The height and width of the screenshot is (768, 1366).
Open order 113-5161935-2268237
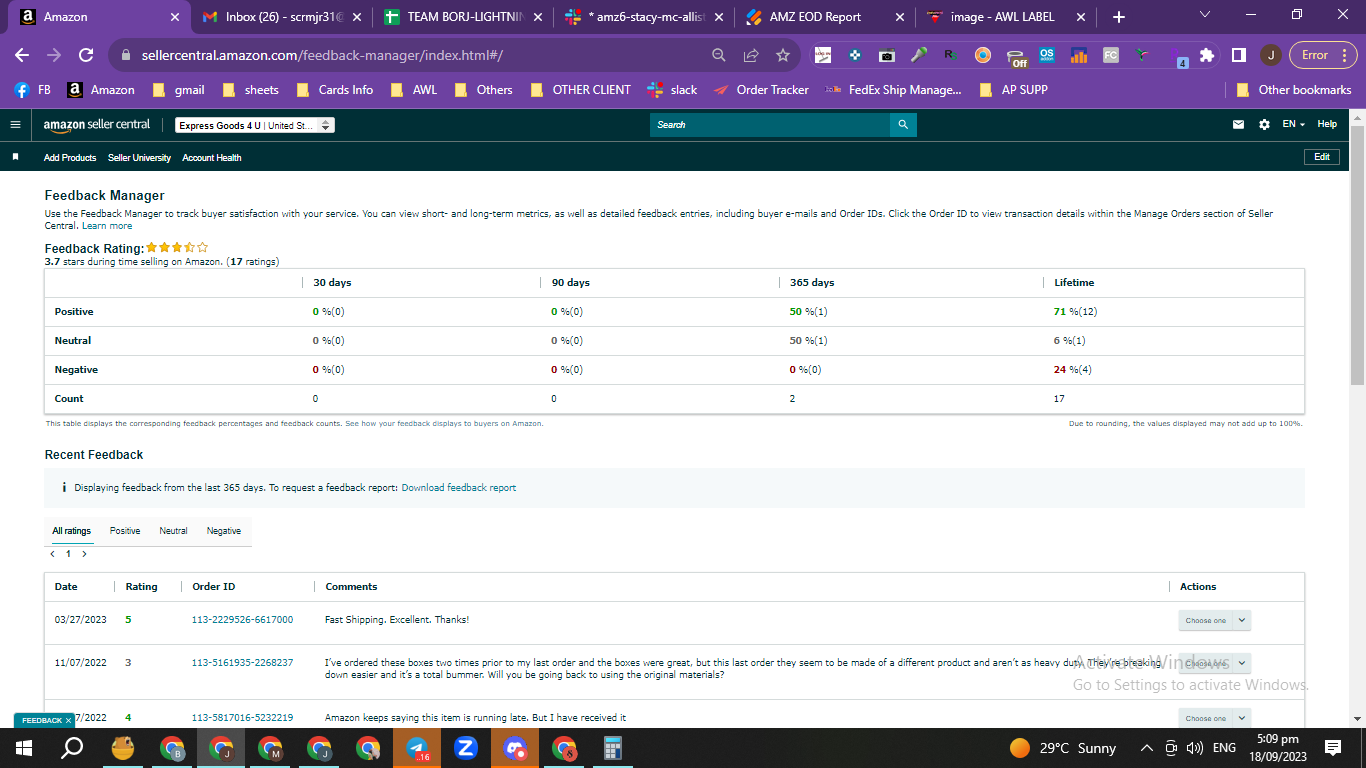pos(242,662)
